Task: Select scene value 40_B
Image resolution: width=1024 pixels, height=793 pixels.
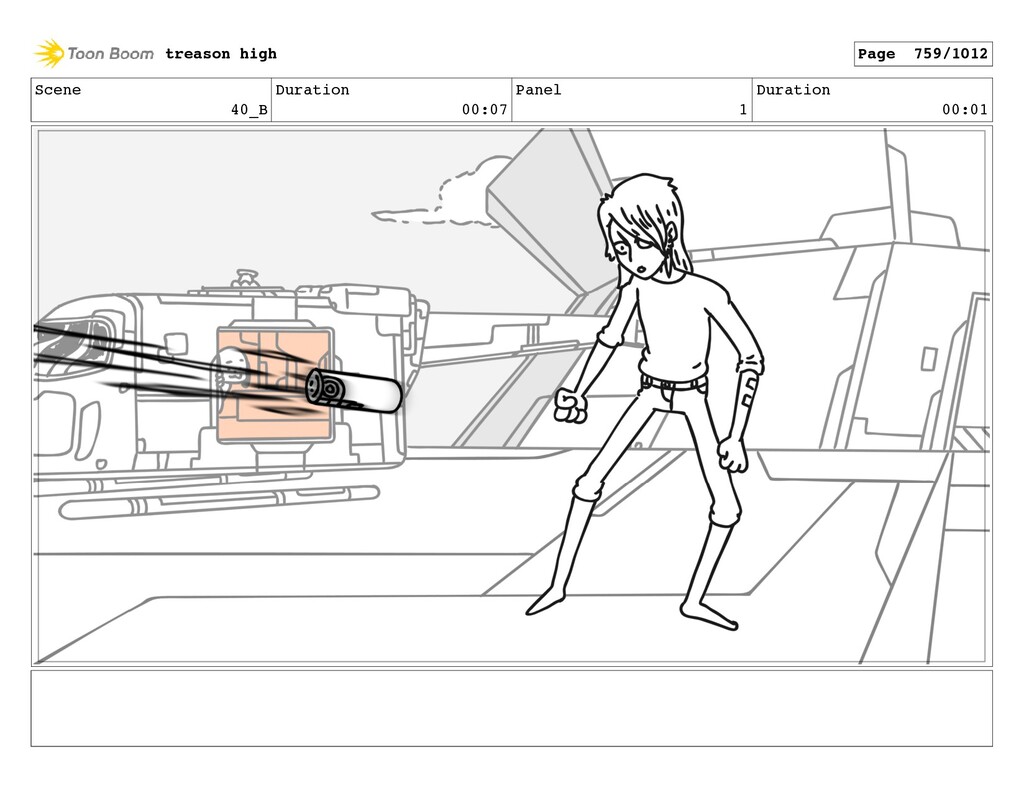Action: [249, 110]
